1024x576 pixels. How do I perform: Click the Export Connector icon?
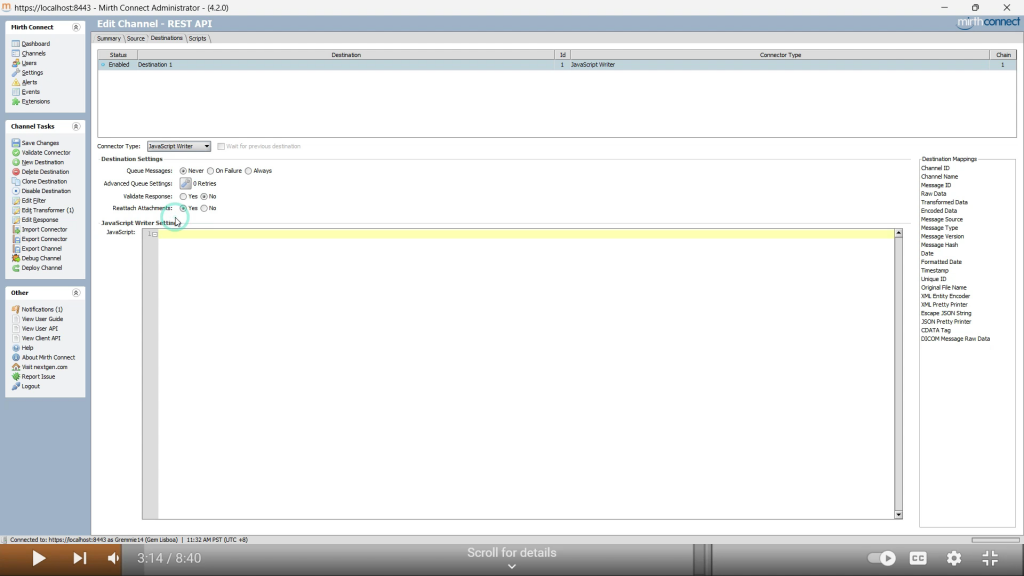click(16, 239)
